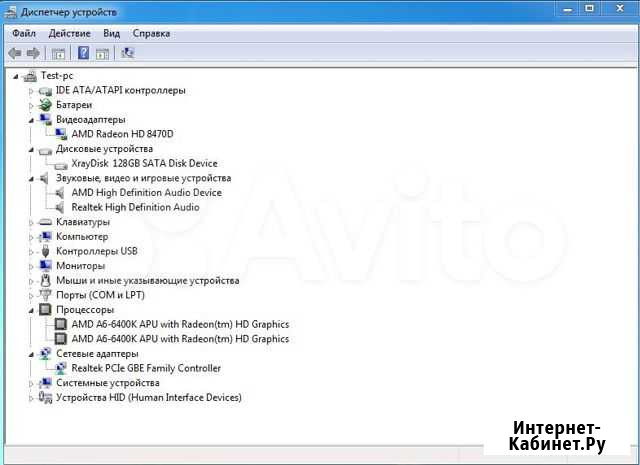Click the Forward arrow toolbar icon
Screen dimensions: 640x465
[x=33, y=53]
